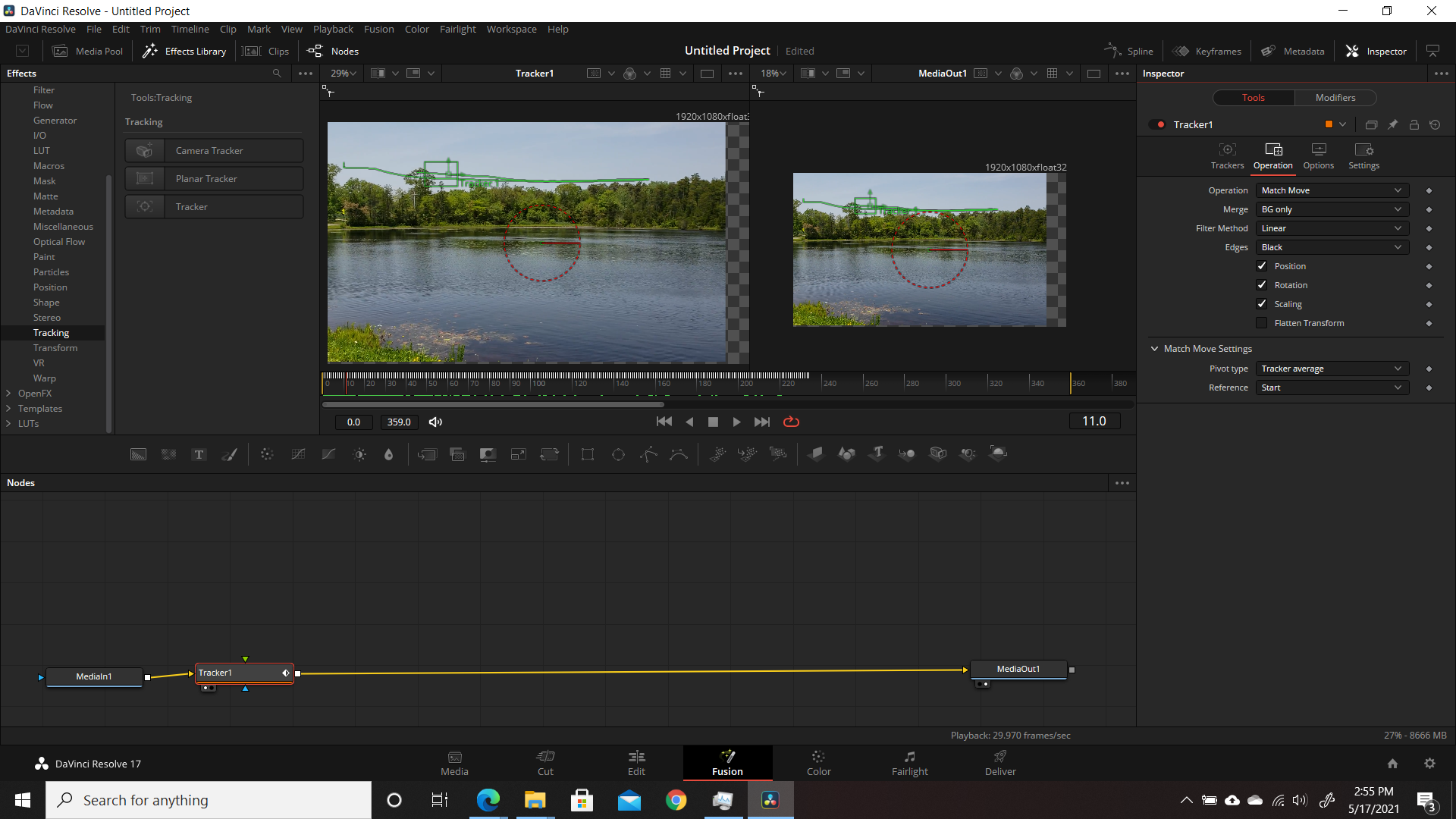The image size is (1456, 819).
Task: Add a Color Corrector node from toolbar
Action: 267,454
